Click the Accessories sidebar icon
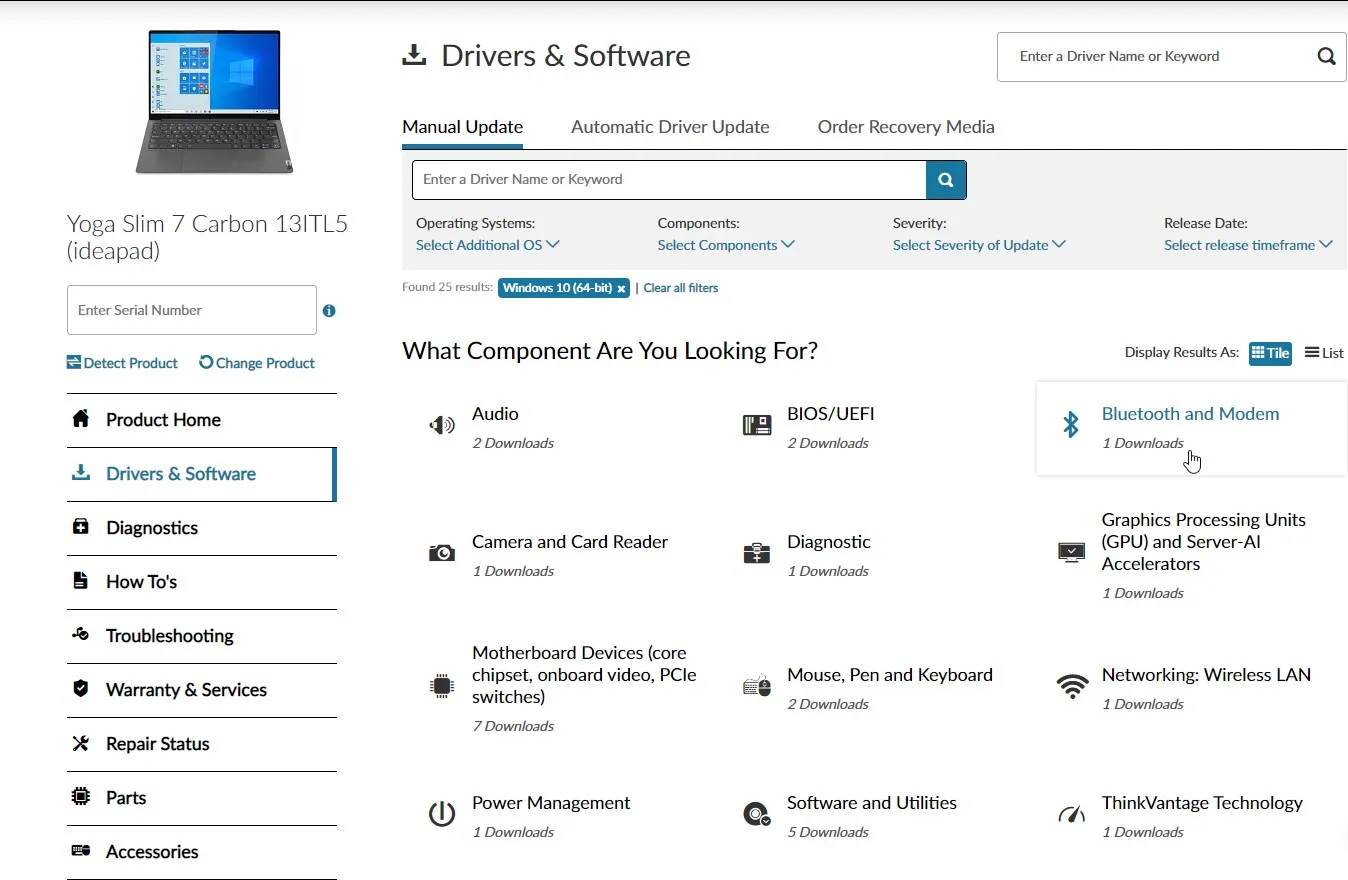This screenshot has width=1348, height=880. click(x=81, y=851)
